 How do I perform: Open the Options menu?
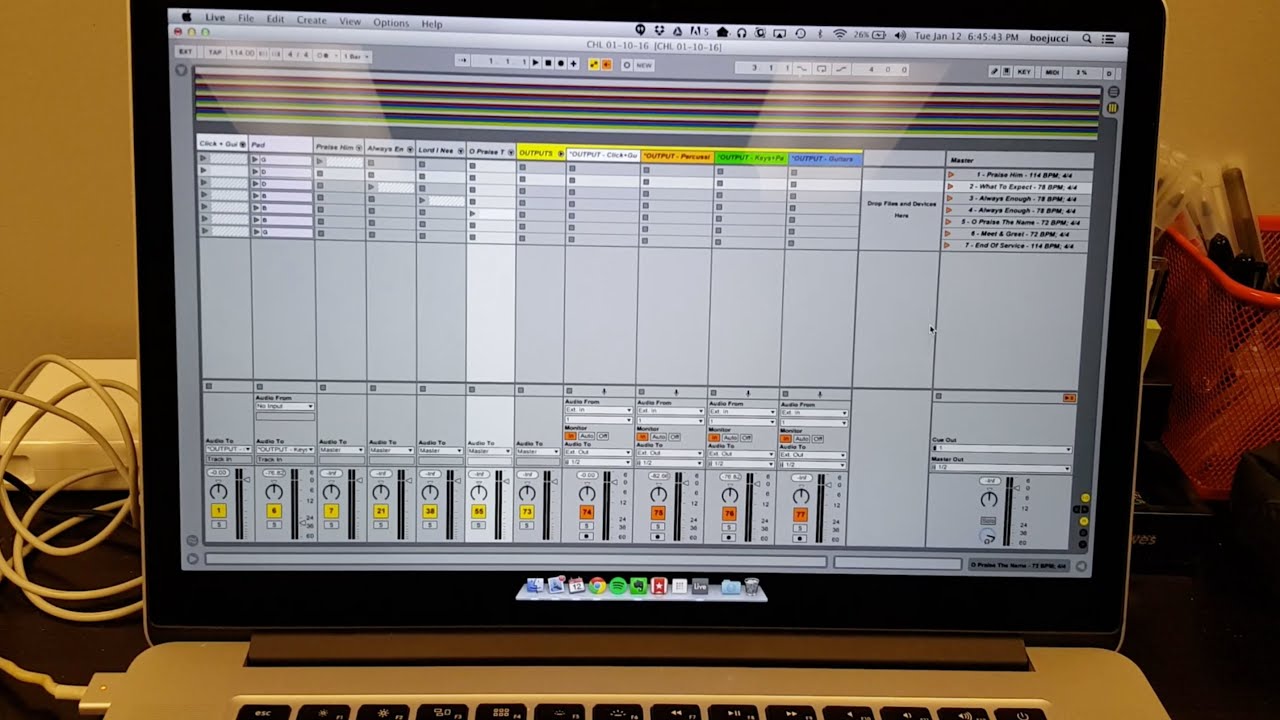click(x=391, y=23)
